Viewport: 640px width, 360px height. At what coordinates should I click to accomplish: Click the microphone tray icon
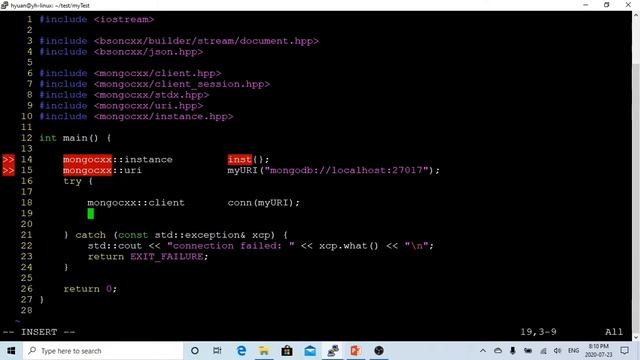(513, 351)
